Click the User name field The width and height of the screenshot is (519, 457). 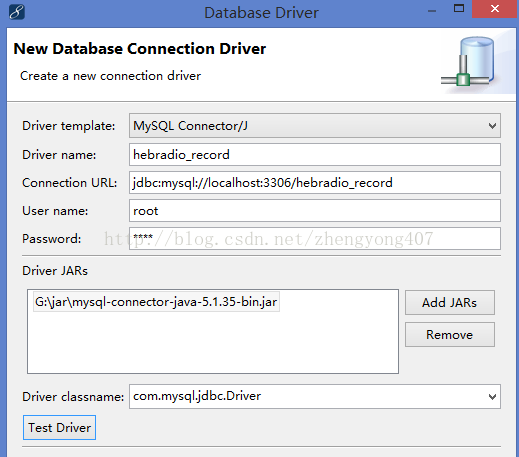coord(315,211)
